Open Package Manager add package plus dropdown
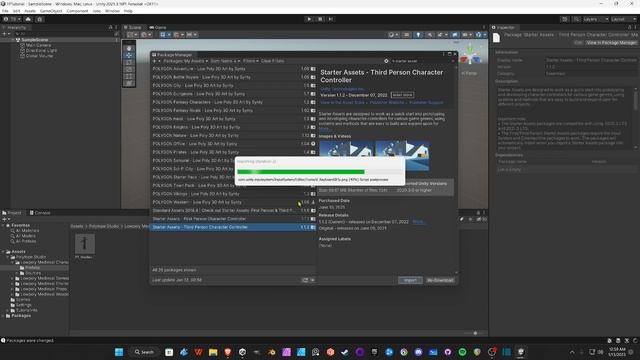This screenshot has height=360, width=640. pos(156,61)
